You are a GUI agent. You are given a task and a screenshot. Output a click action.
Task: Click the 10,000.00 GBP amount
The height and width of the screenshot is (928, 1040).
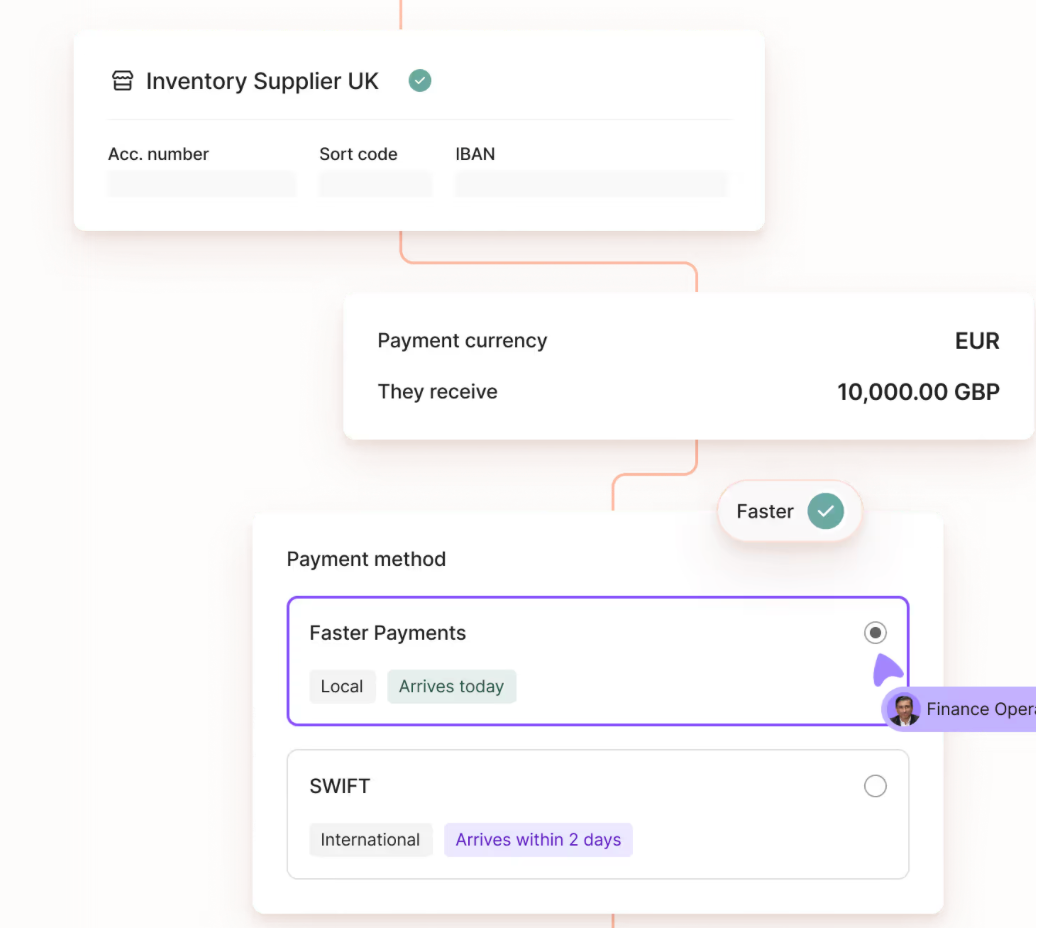918,392
